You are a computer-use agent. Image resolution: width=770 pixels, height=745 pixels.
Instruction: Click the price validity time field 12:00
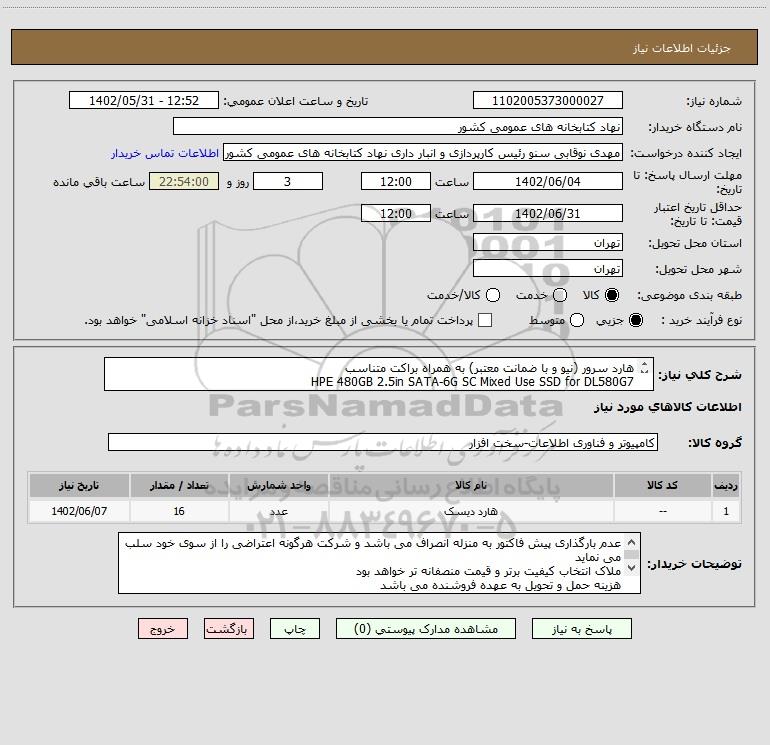pyautogui.click(x=396, y=214)
